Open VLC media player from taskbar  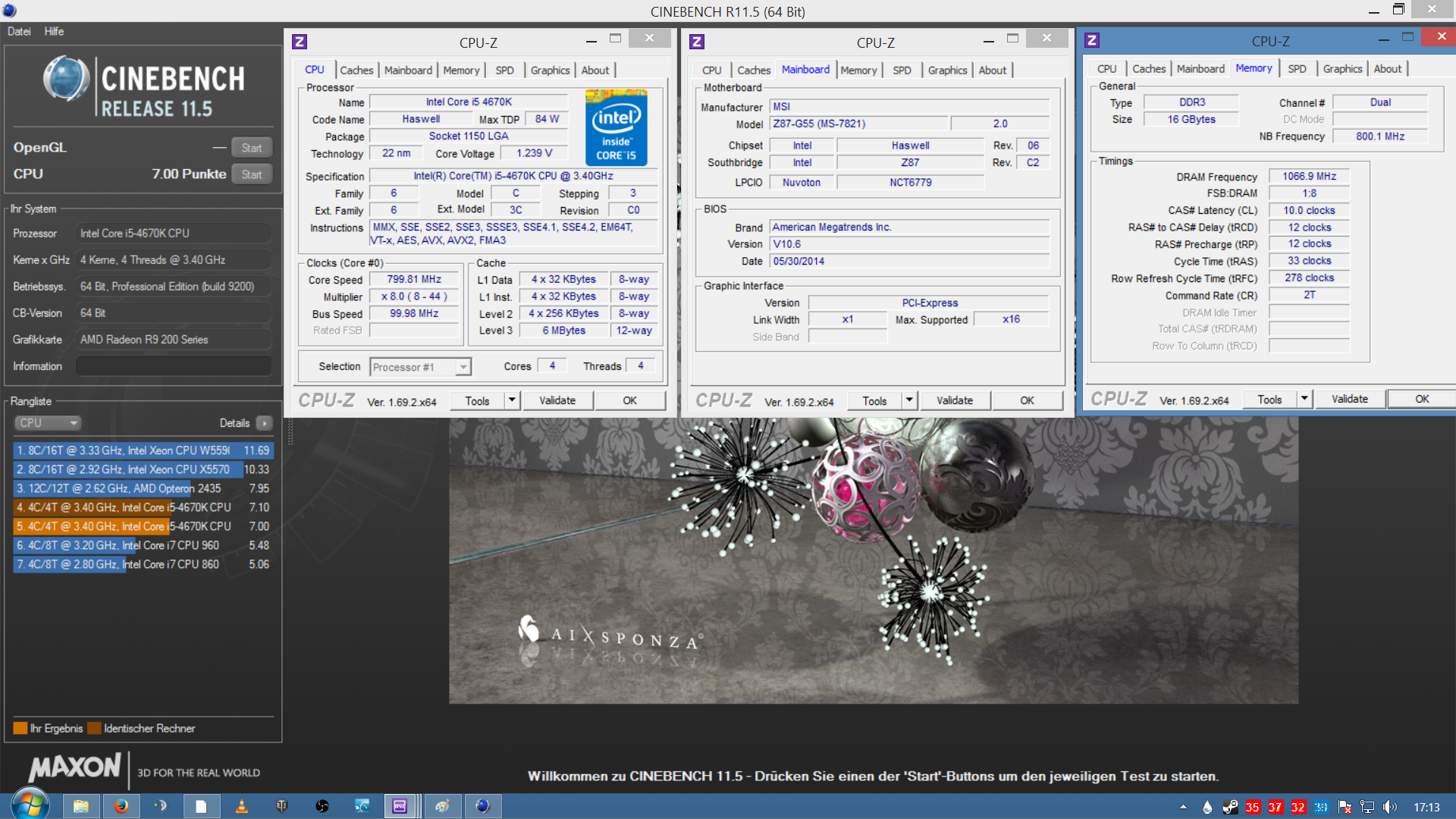pos(242,806)
